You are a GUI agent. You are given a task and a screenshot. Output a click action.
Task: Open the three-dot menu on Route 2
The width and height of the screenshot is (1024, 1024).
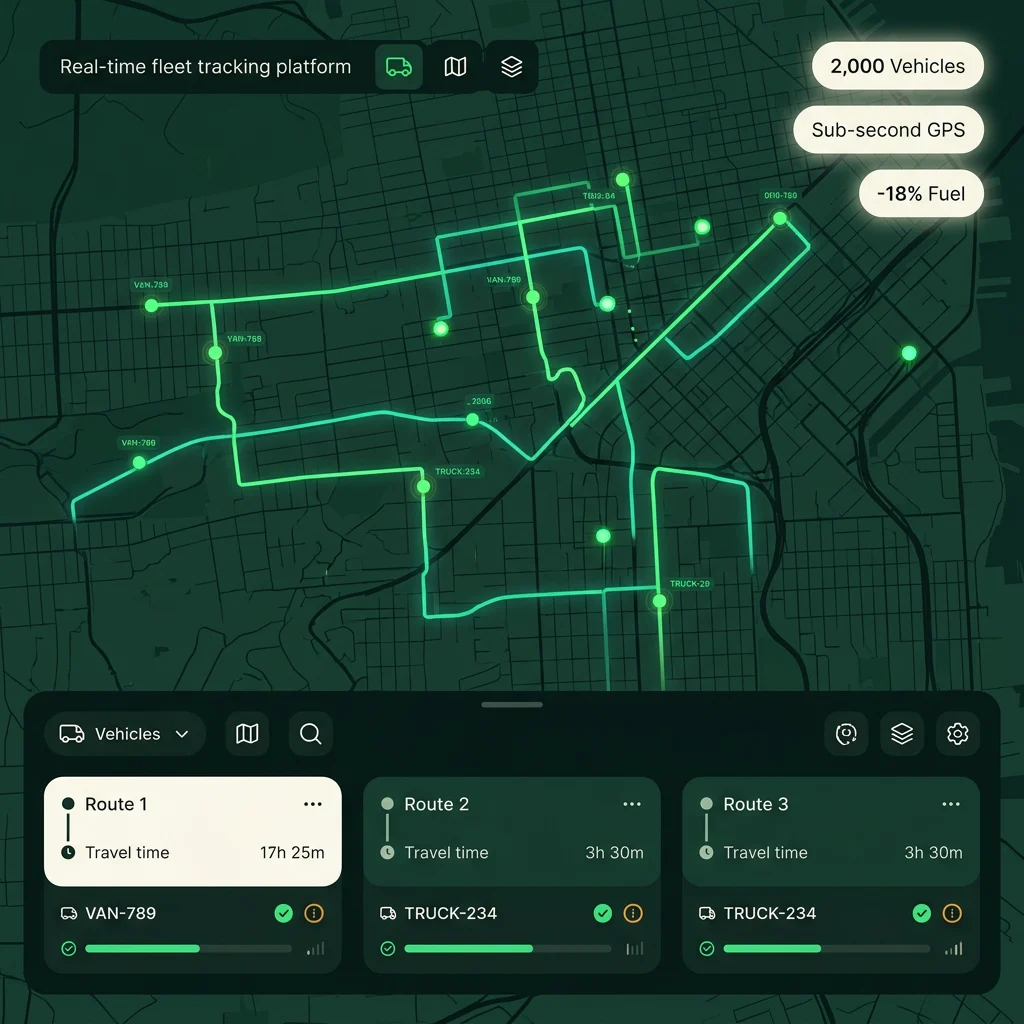tap(632, 803)
